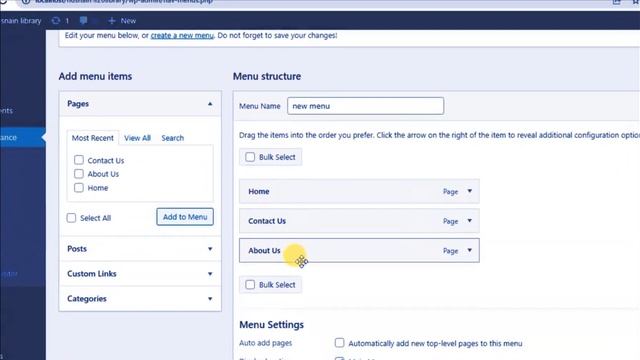Follow the create a new menu link
The width and height of the screenshot is (640, 360).
tap(182, 36)
